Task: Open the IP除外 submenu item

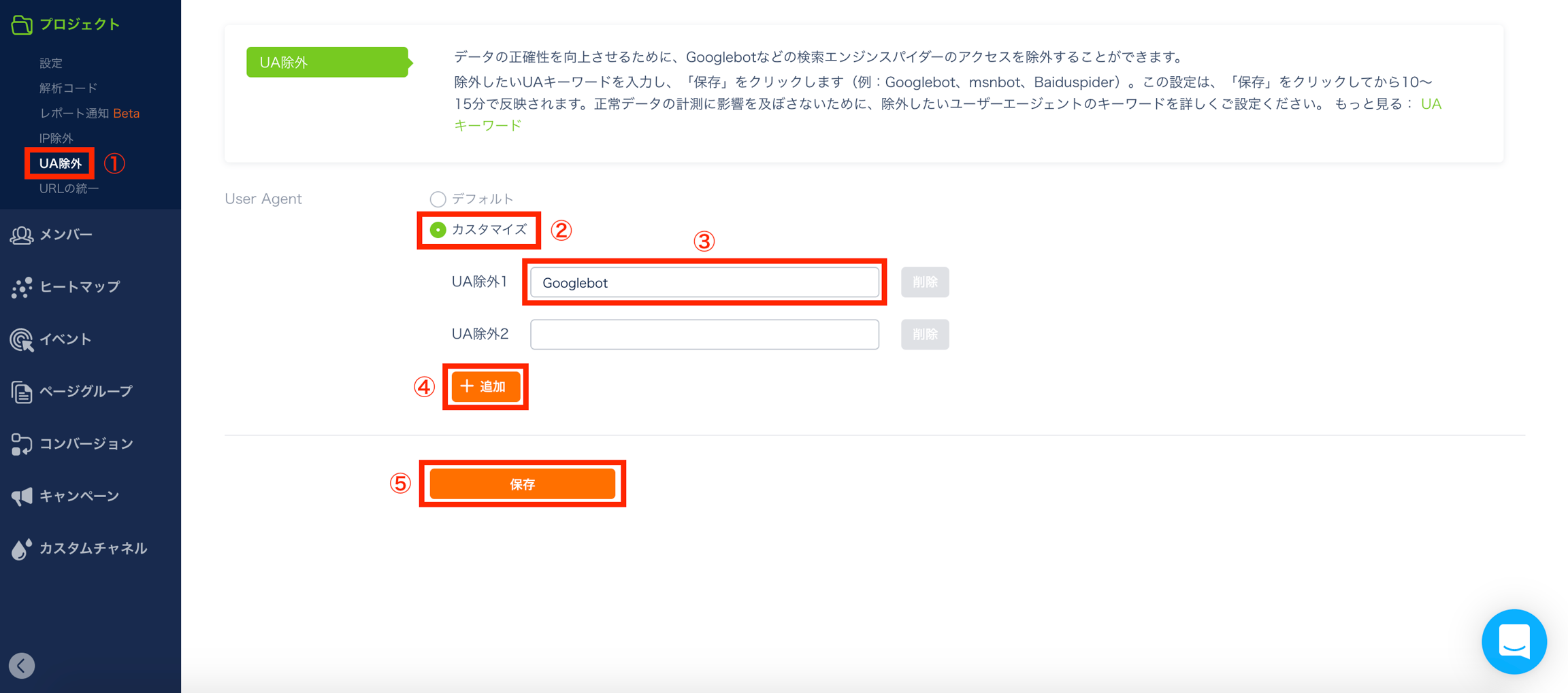Action: pyautogui.click(x=56, y=138)
